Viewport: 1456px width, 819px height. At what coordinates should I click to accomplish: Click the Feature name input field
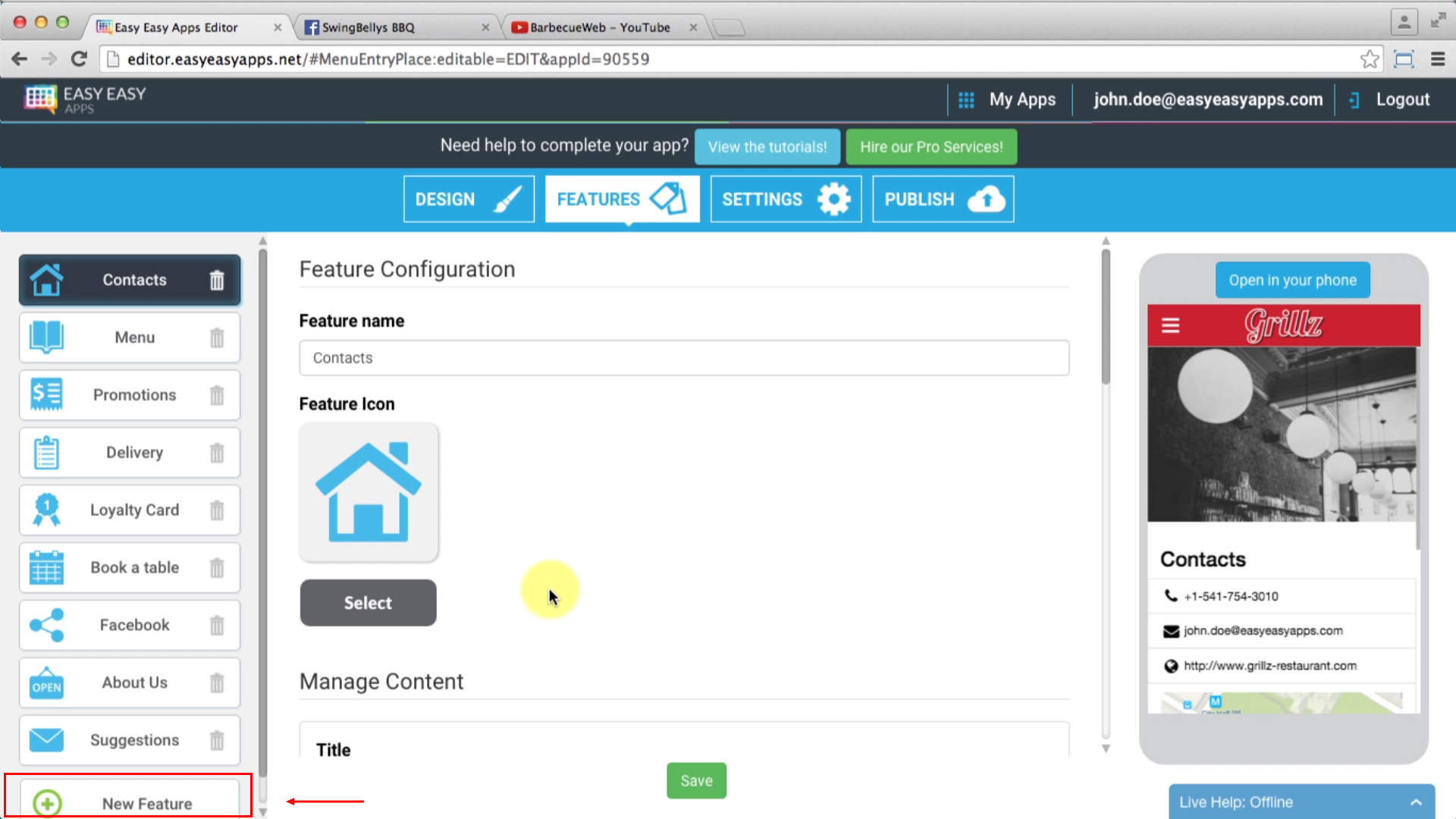click(x=684, y=357)
